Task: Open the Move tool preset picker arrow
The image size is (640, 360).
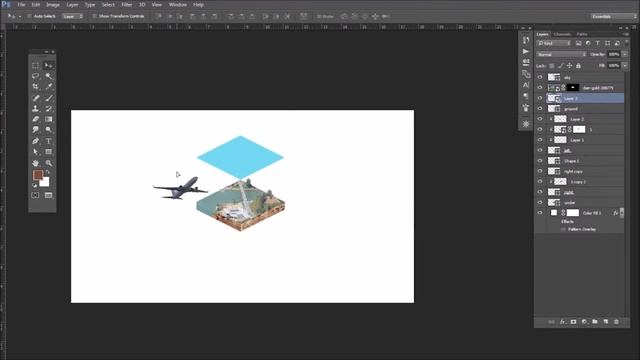Action: (x=20, y=17)
